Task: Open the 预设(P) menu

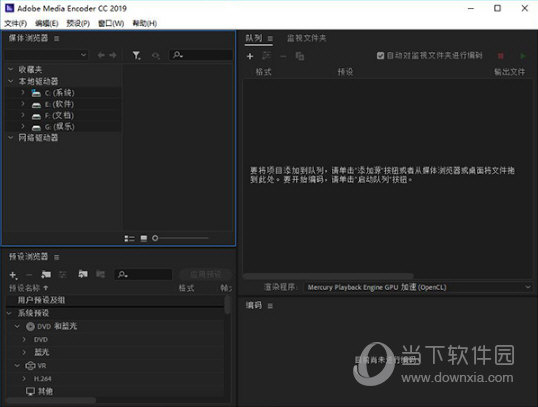Action: pyautogui.click(x=78, y=23)
